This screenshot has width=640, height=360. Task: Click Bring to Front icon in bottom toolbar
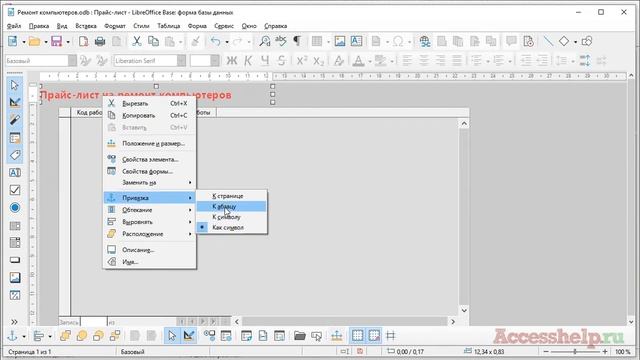point(65,336)
